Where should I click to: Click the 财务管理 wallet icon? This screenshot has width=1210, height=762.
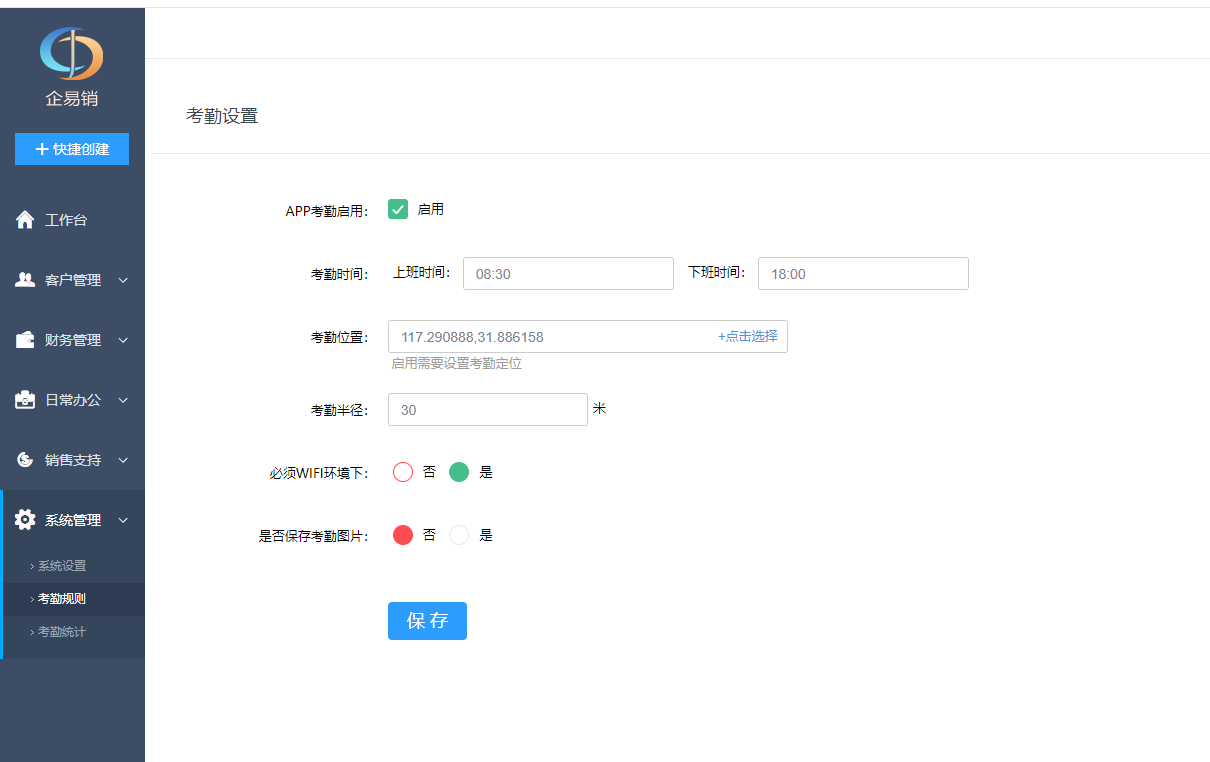coord(25,340)
